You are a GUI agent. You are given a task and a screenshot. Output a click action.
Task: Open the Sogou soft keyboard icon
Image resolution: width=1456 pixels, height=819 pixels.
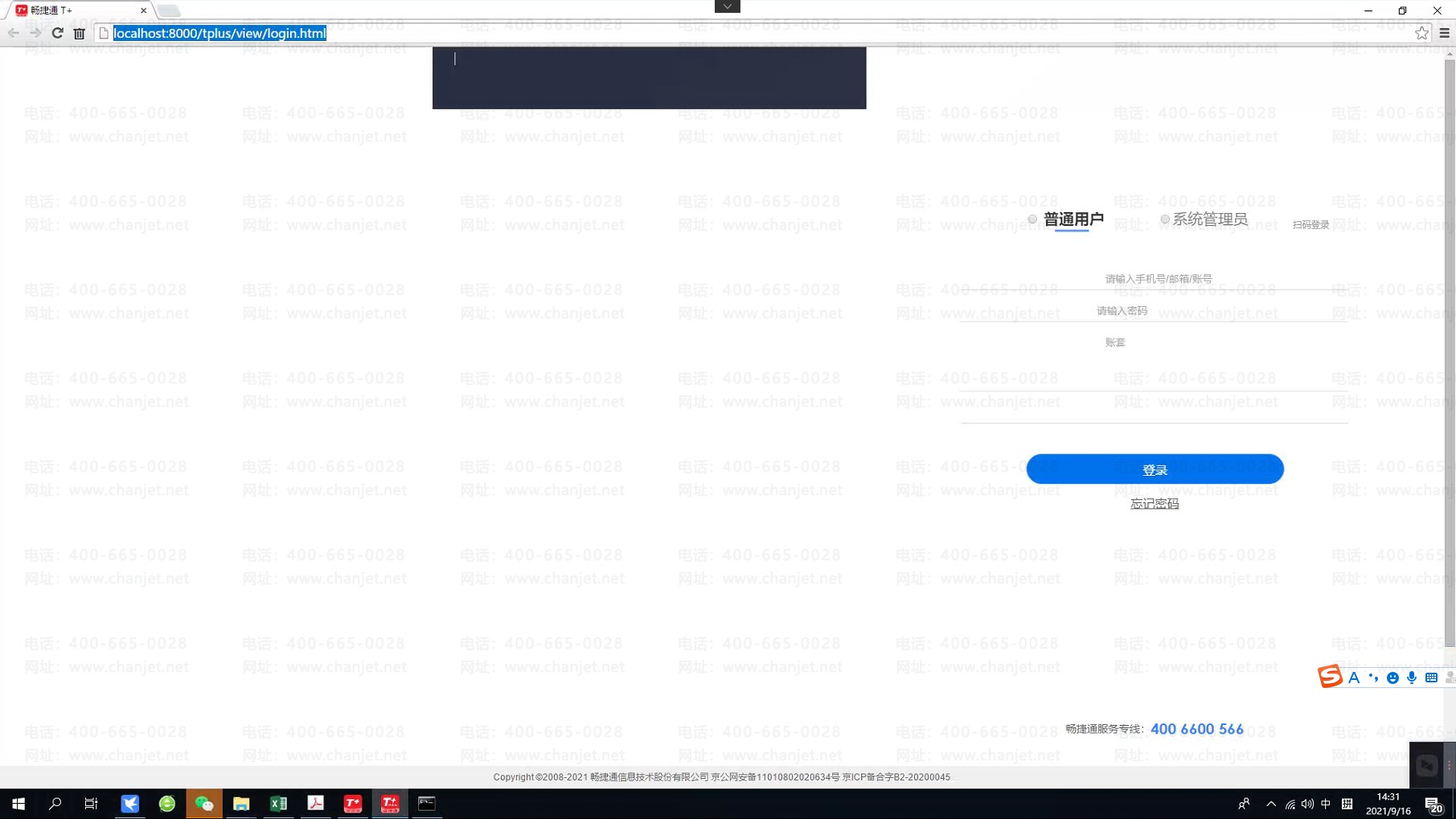pyautogui.click(x=1431, y=678)
